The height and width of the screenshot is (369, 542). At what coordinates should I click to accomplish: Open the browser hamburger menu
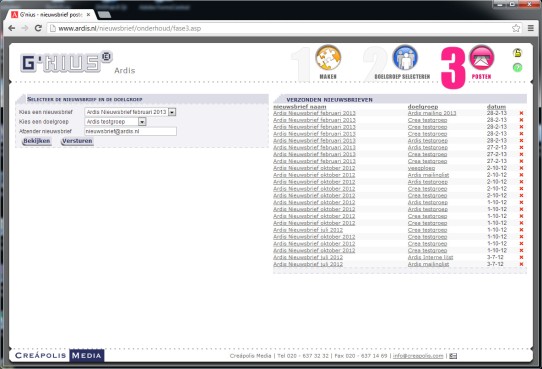tap(531, 28)
